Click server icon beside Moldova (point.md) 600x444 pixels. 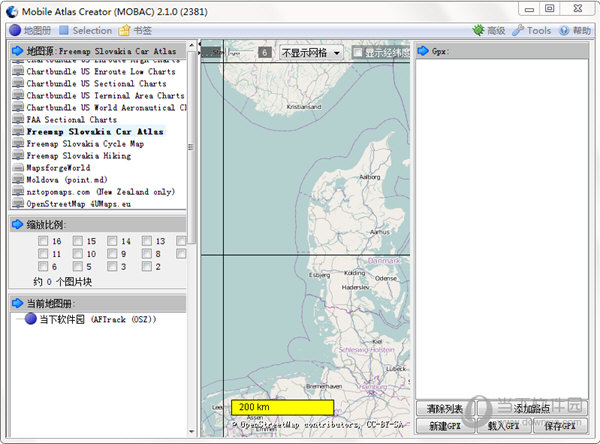(x=18, y=180)
